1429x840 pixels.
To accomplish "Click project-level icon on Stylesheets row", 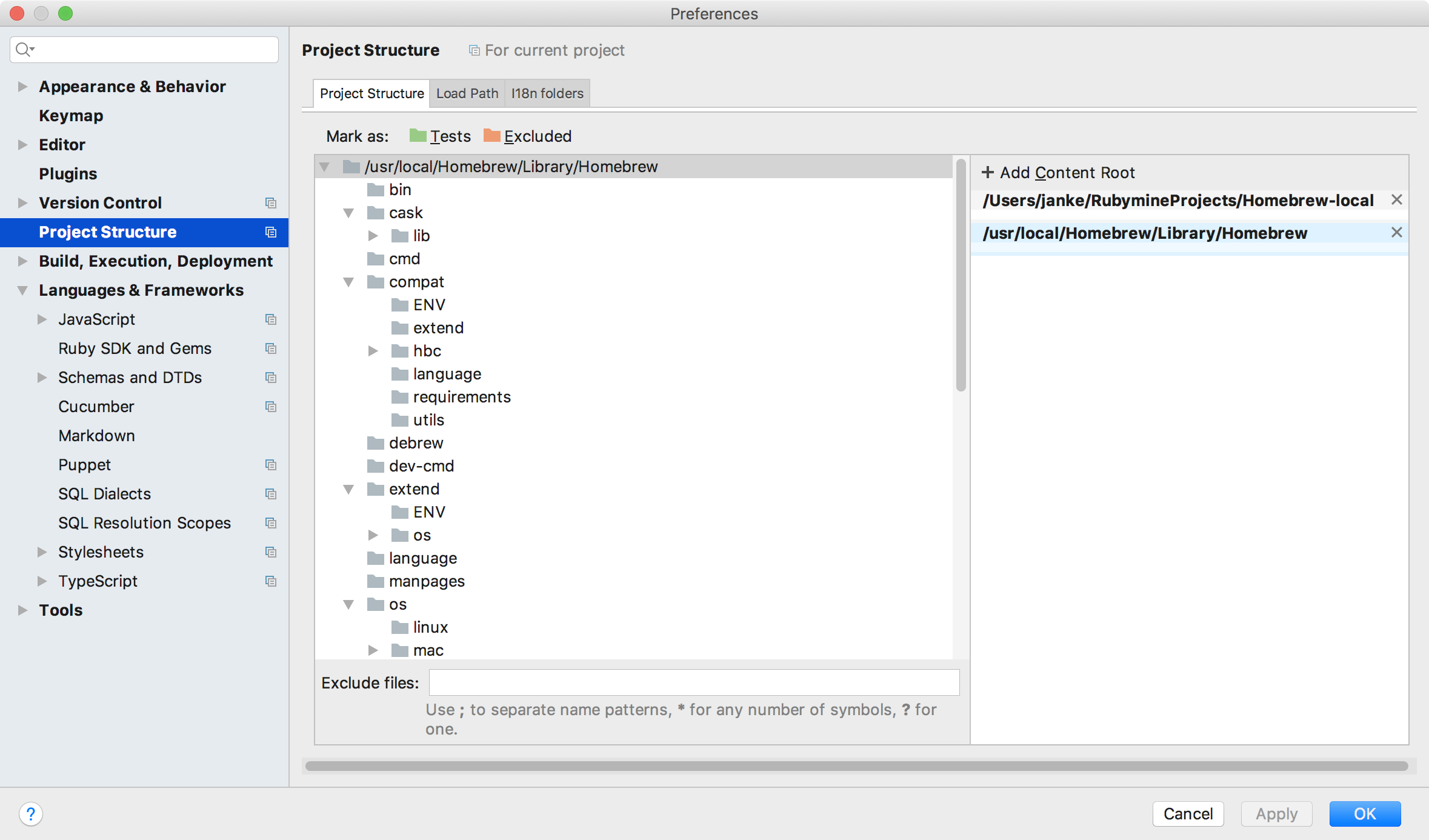I will 271,552.
